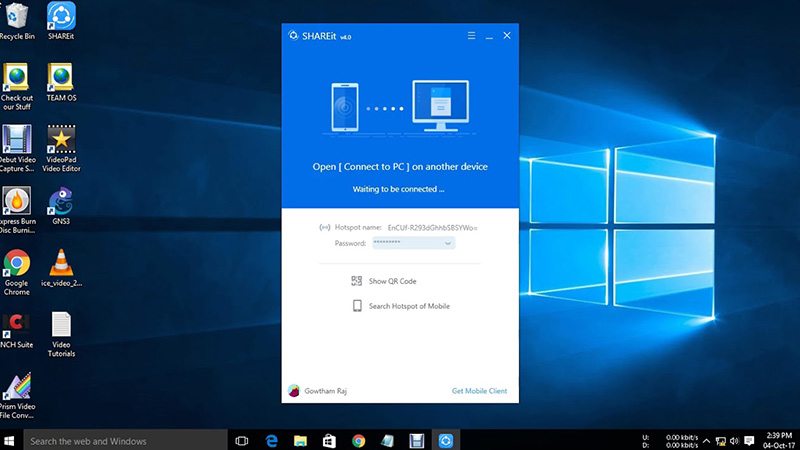Click the hotspot Password field
The width and height of the screenshot is (800, 450).
tap(413, 243)
